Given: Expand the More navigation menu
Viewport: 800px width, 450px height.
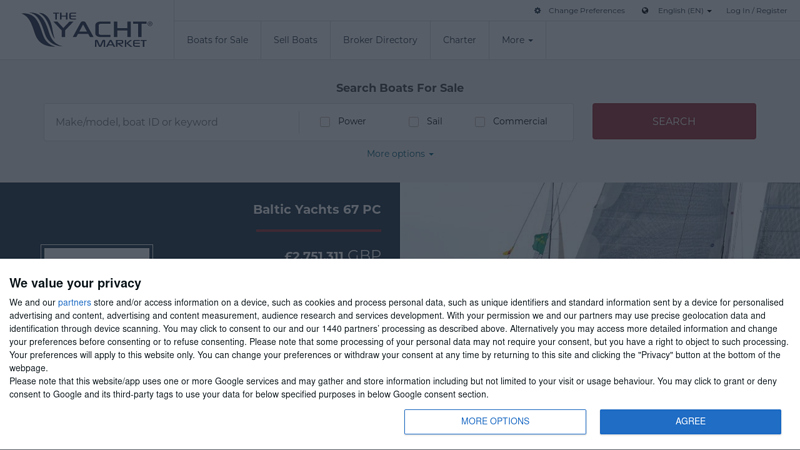Looking at the screenshot, I should tap(517, 40).
